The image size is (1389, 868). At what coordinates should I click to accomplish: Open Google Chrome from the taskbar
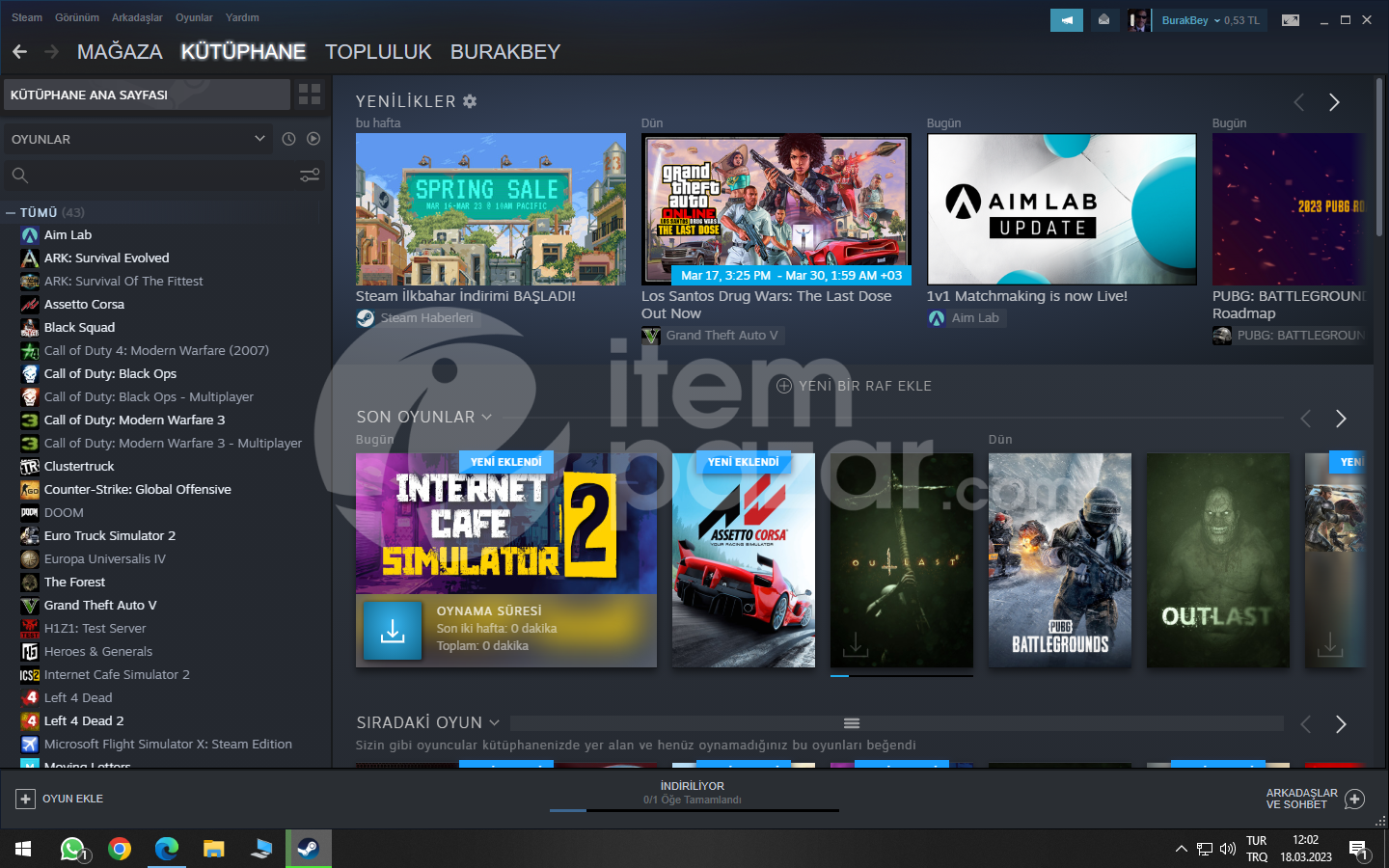click(120, 849)
